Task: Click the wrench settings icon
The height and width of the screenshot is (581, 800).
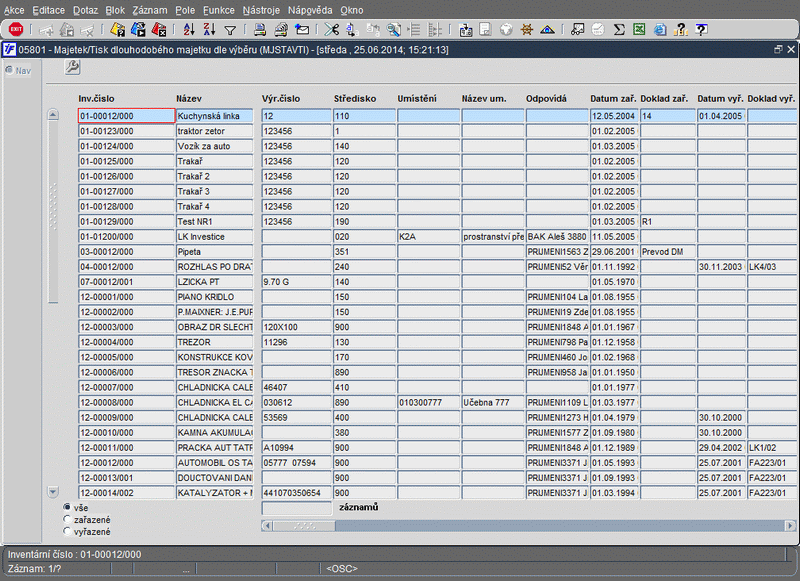Action: 72,67
